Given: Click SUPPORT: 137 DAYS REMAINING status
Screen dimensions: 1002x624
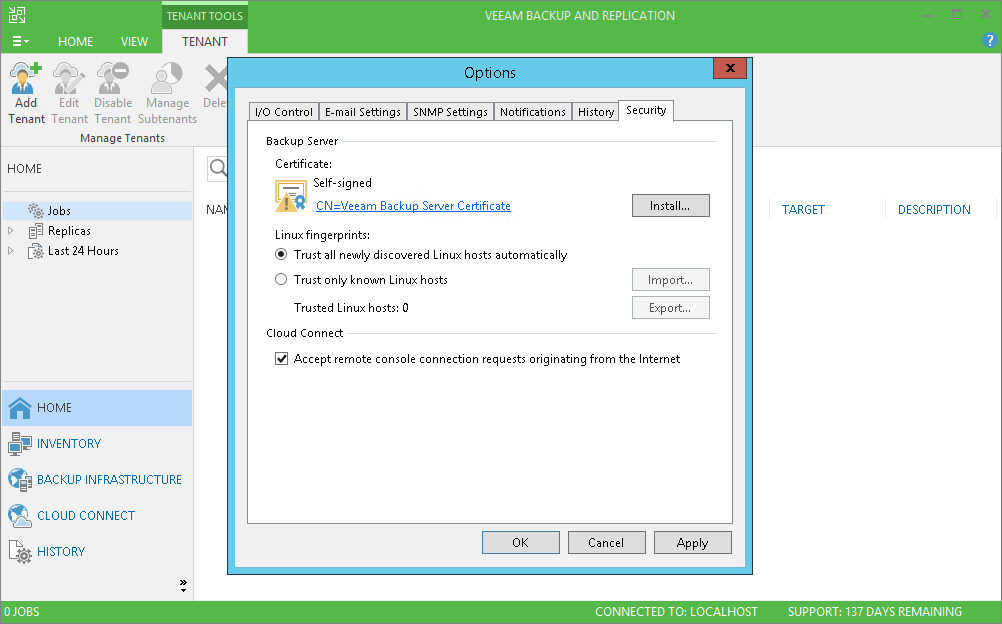Looking at the screenshot, I should coord(874,612).
